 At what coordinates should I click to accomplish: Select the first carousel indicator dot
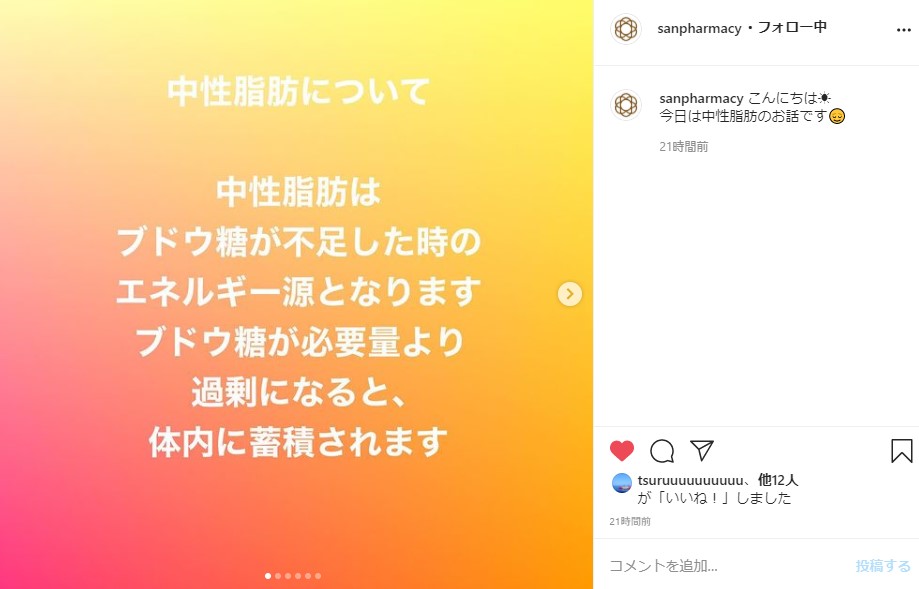(x=268, y=576)
